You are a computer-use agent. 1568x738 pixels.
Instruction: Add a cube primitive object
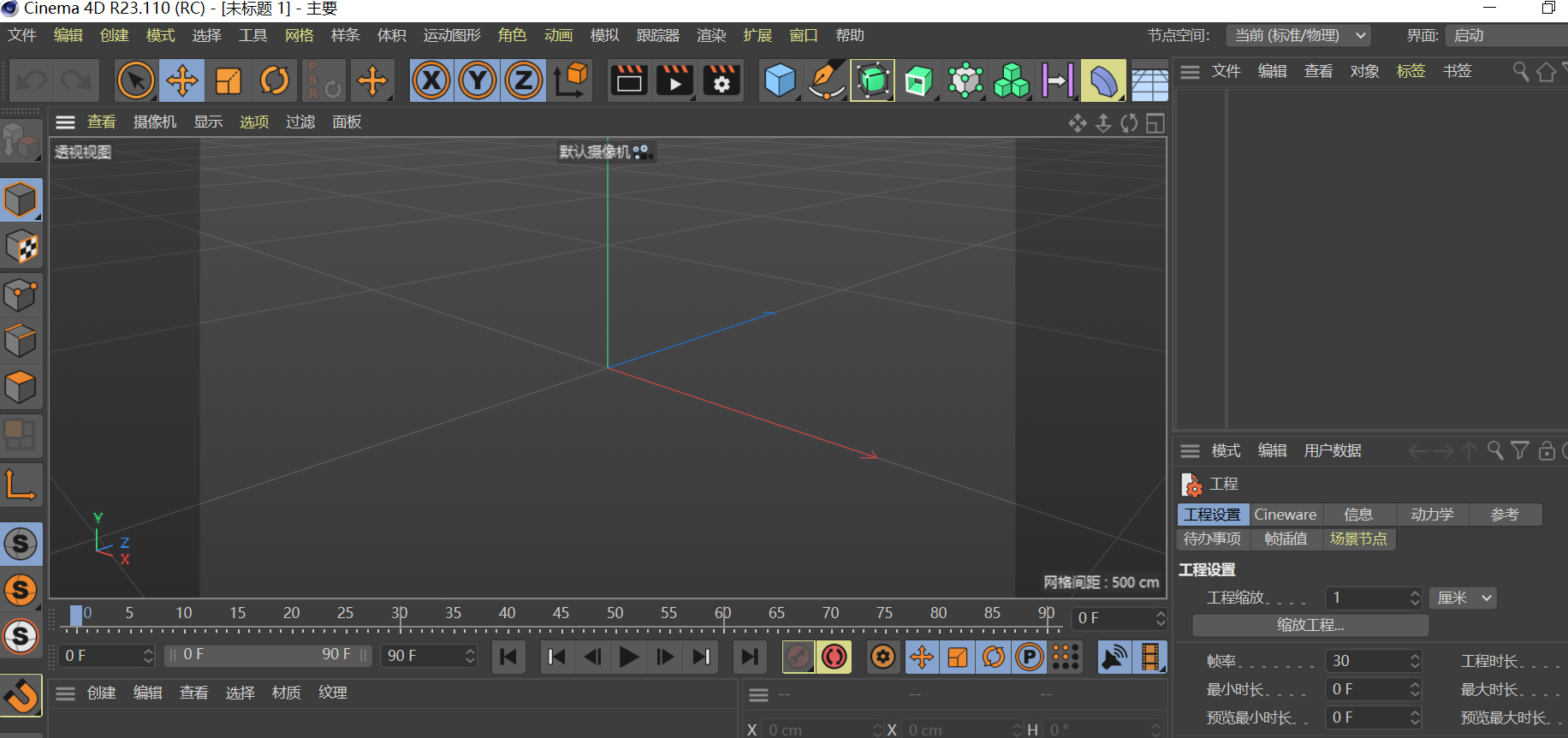pyautogui.click(x=780, y=81)
